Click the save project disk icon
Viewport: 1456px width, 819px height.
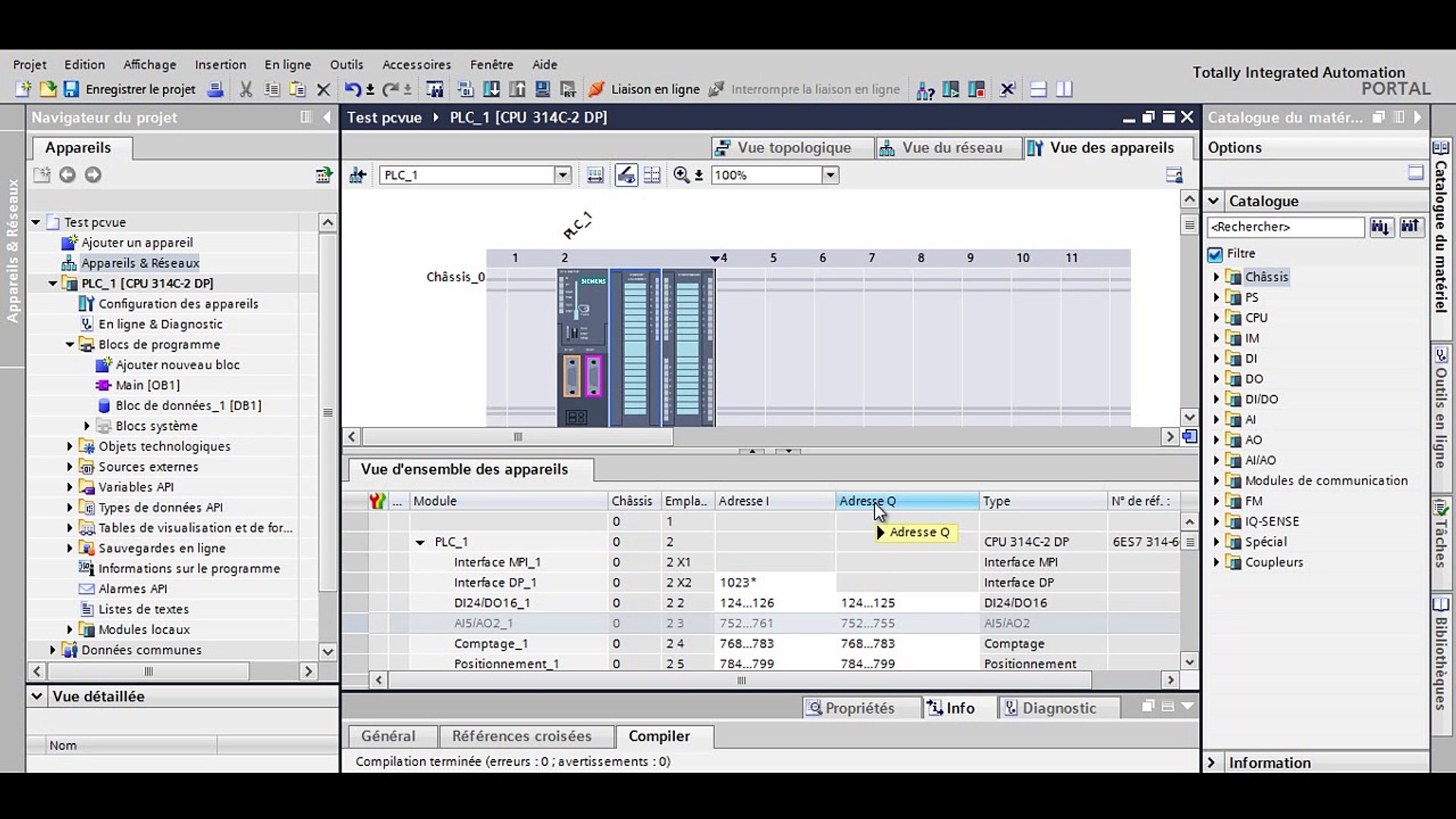(71, 89)
